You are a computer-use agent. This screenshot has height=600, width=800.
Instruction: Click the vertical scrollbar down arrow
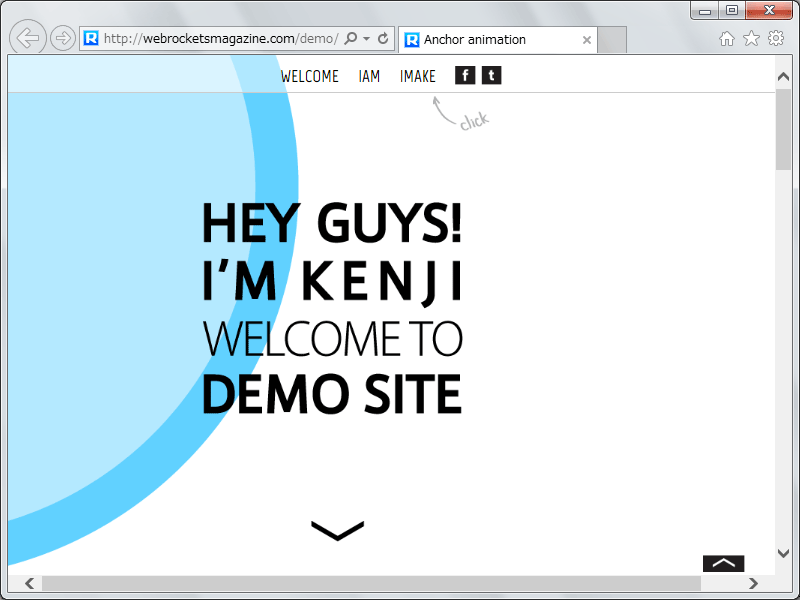783,552
